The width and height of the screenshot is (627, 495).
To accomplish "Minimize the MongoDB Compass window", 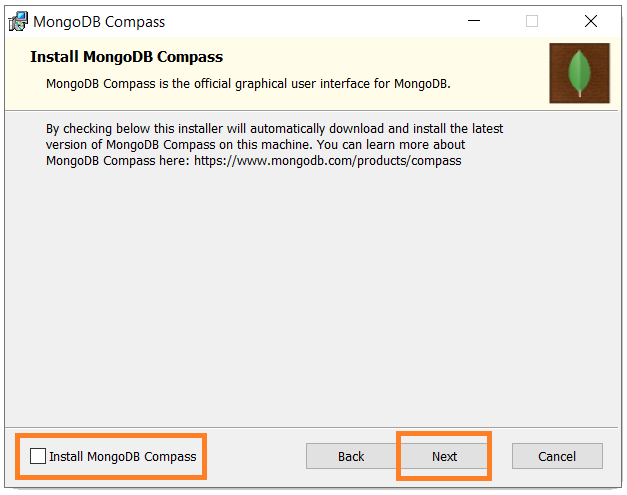I will tap(474, 21).
